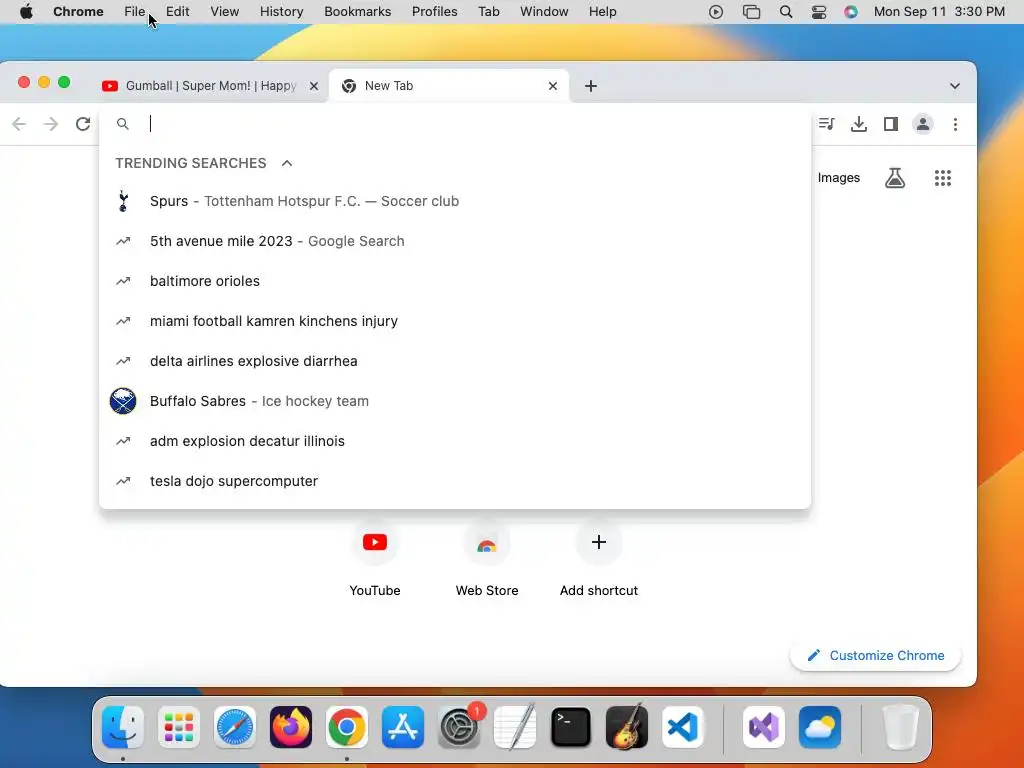The width and height of the screenshot is (1024, 768).
Task: Launch Firefox from the Dock
Action: [291, 727]
